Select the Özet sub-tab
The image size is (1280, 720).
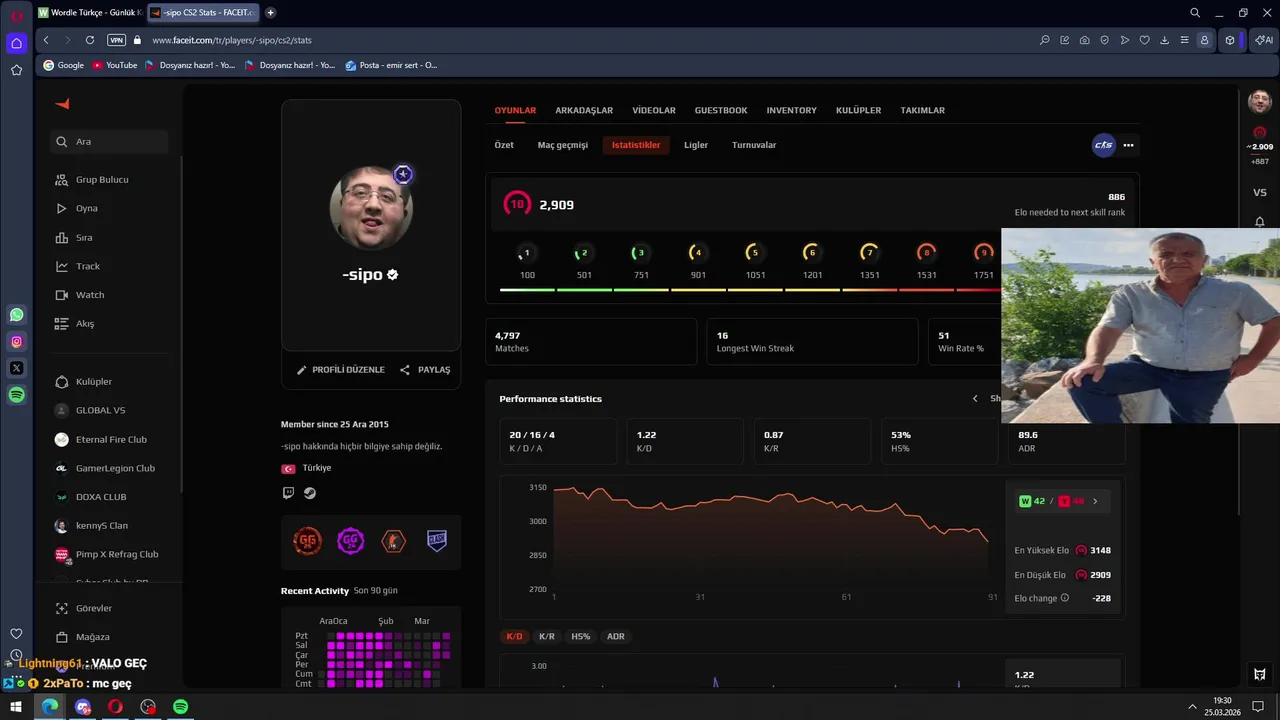coord(504,145)
